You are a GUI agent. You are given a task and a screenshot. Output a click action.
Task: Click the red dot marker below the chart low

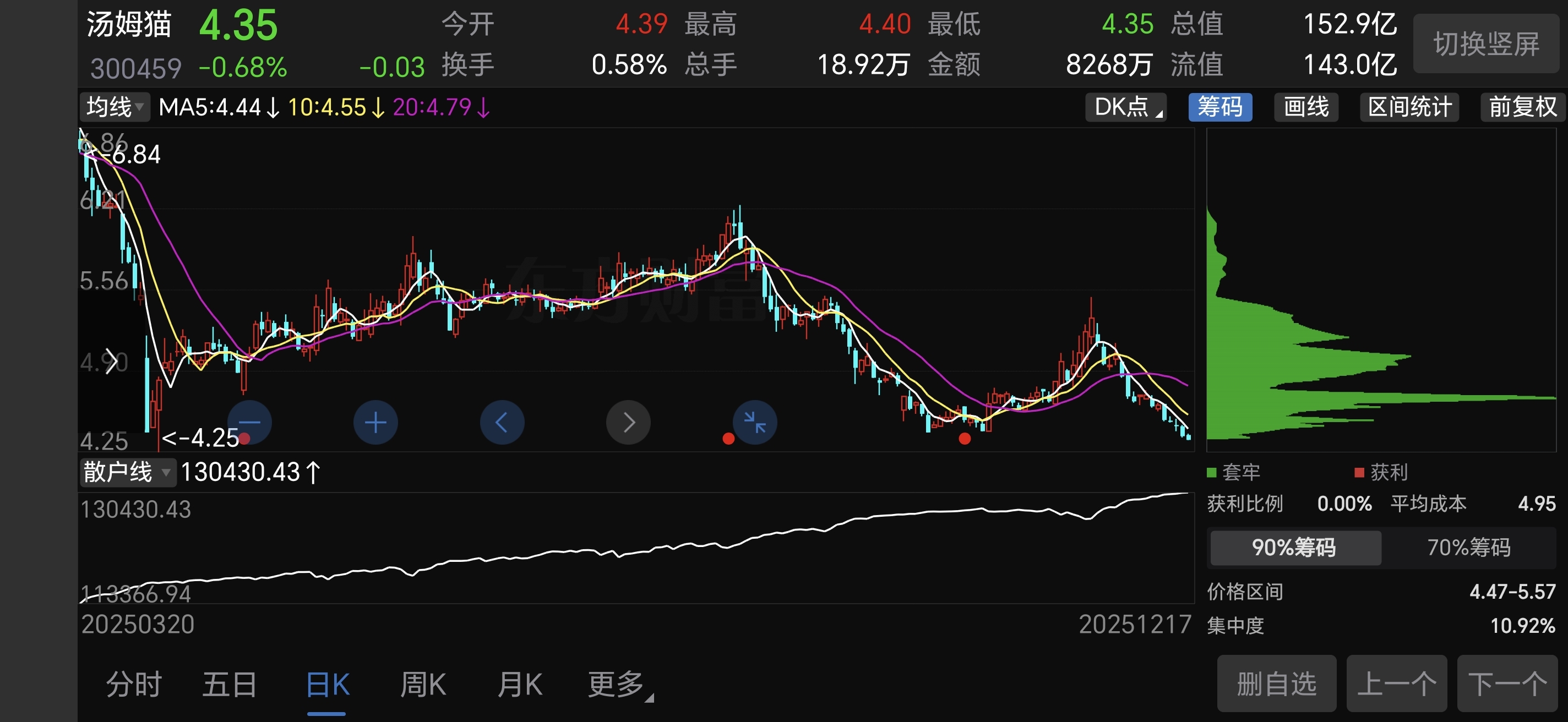964,439
